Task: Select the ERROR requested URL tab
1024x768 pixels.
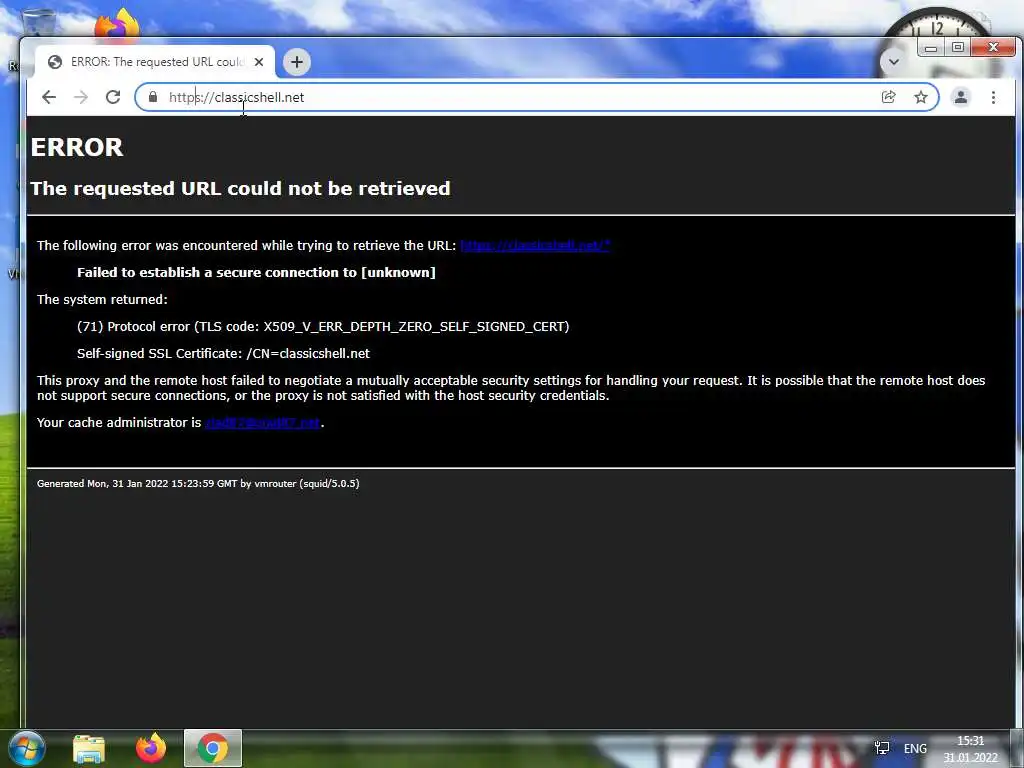Action: pos(155,62)
